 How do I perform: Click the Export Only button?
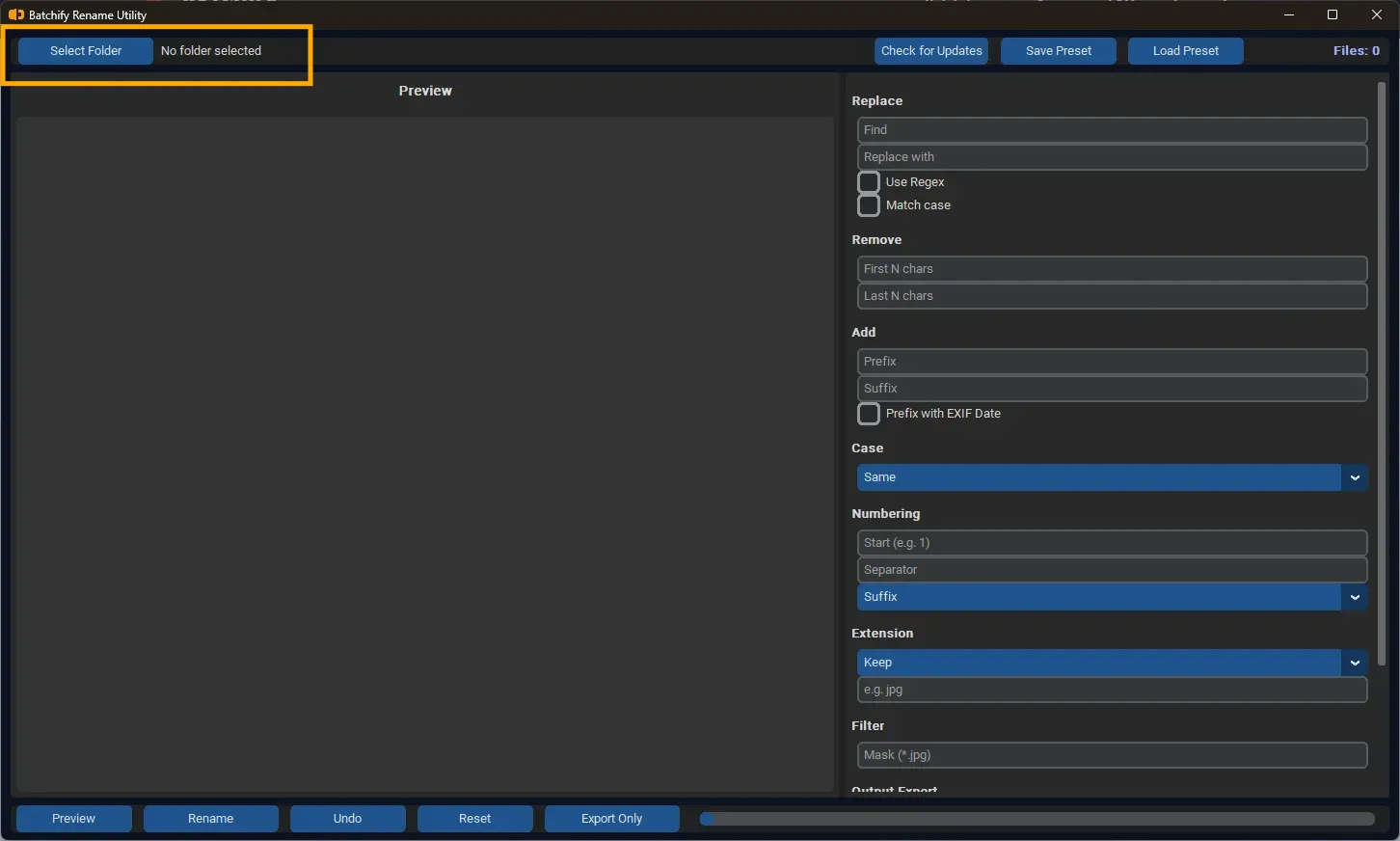tap(611, 818)
